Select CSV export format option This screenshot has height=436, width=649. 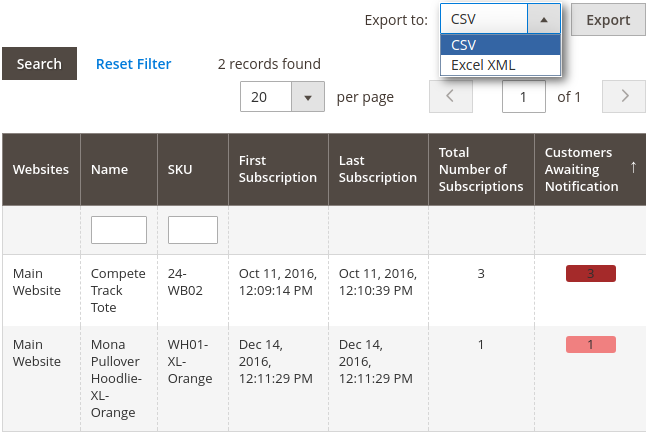[x=500, y=45]
